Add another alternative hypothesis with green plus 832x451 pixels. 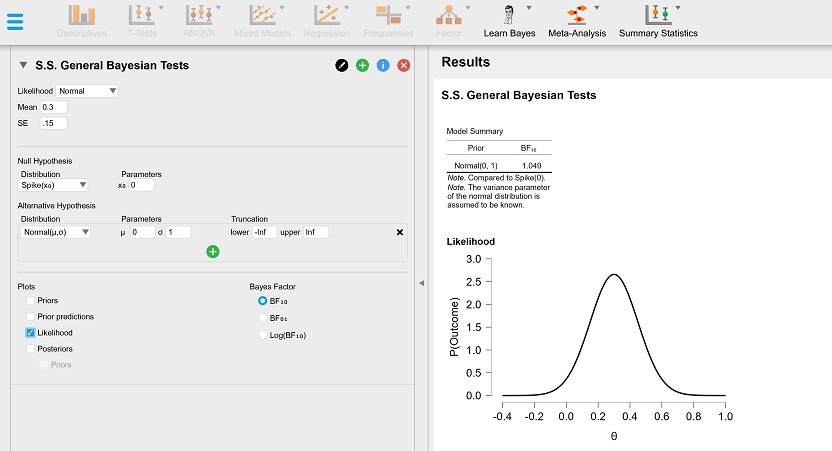pyautogui.click(x=213, y=252)
